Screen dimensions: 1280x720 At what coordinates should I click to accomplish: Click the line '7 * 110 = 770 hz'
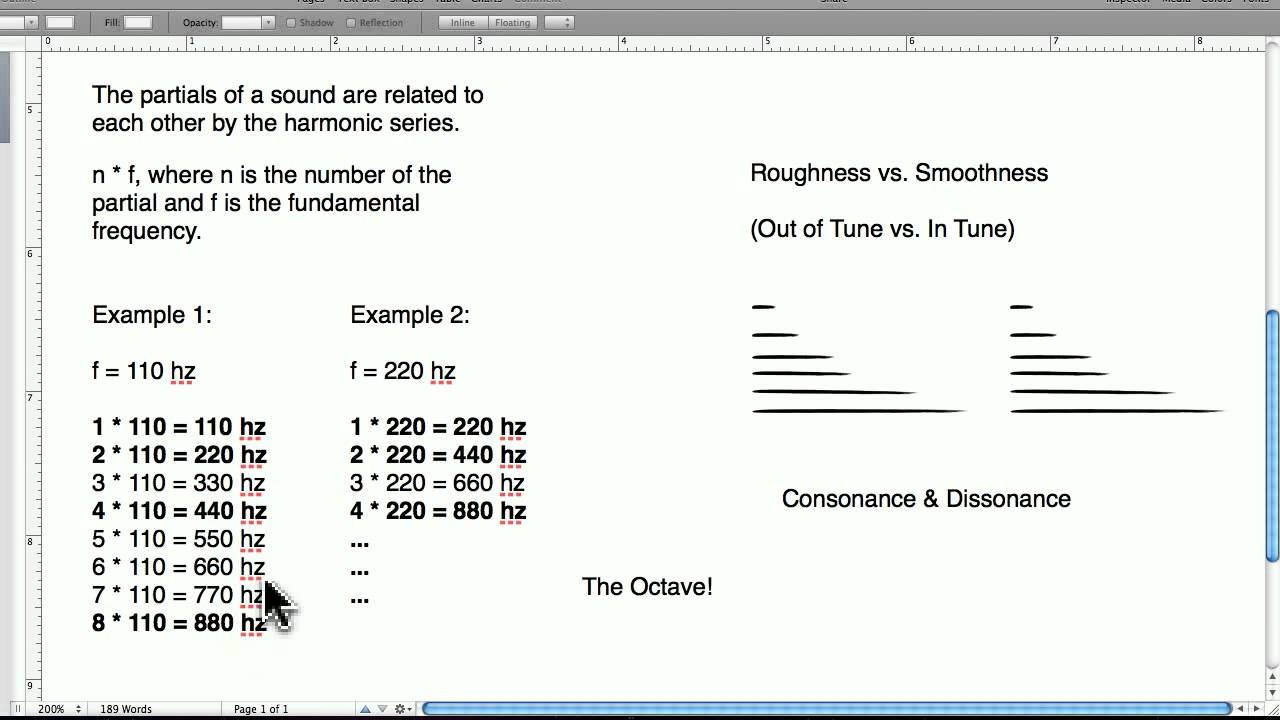pos(178,595)
